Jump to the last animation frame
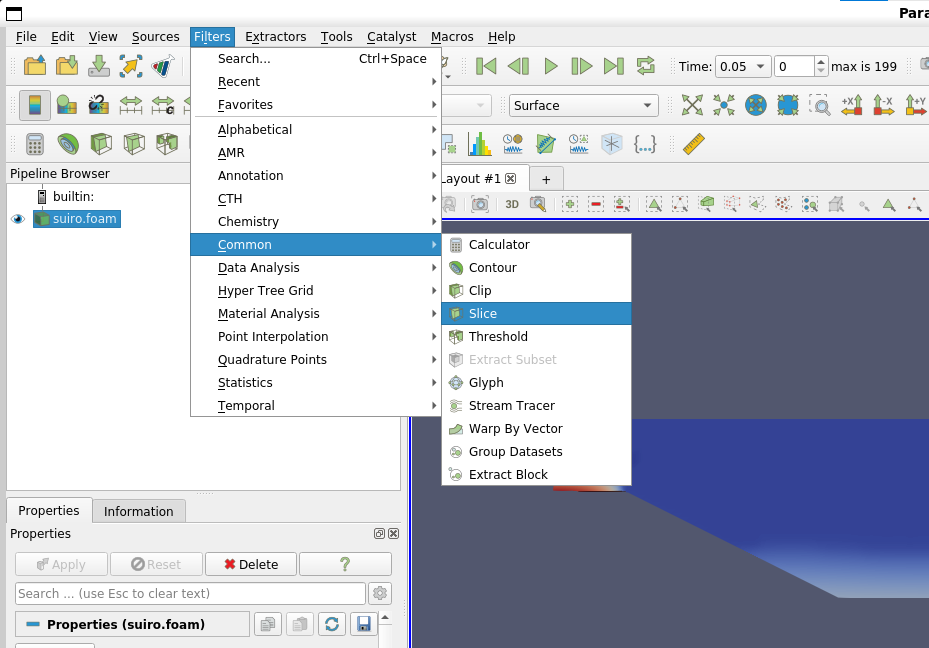This screenshot has height=648, width=929. (x=614, y=67)
